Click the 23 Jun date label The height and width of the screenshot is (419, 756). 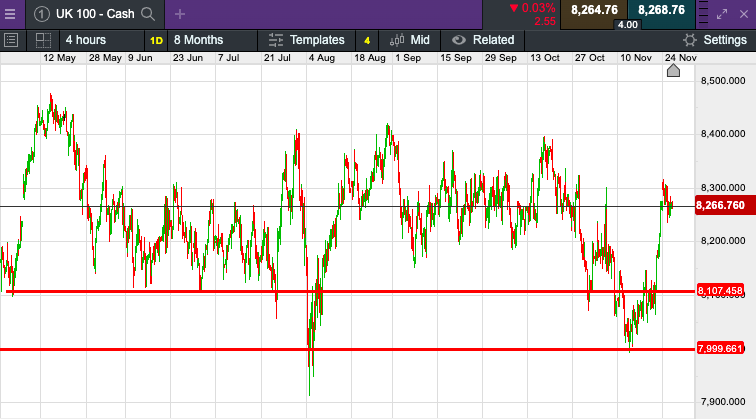pos(188,58)
